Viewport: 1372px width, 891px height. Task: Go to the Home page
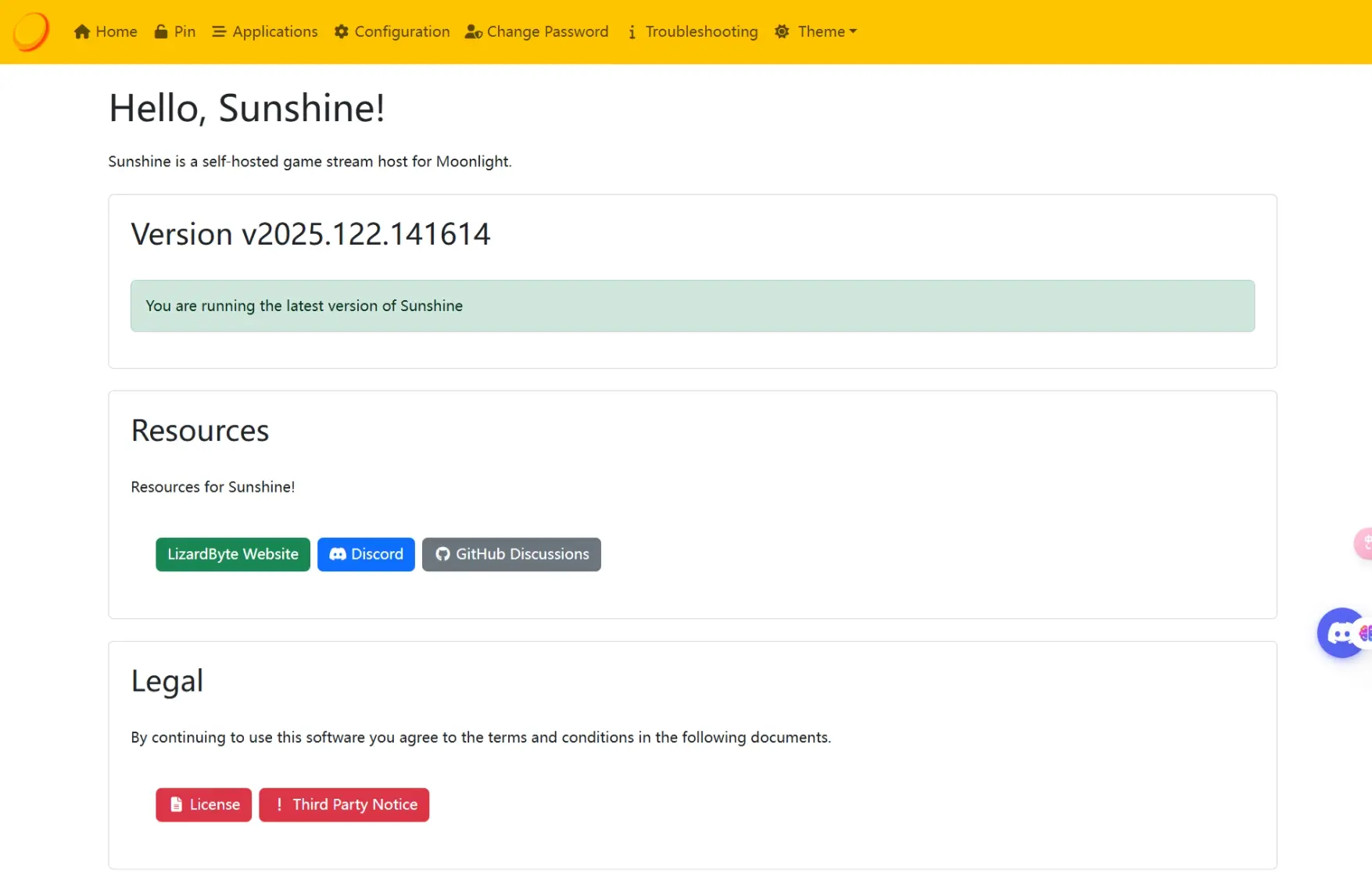click(106, 32)
